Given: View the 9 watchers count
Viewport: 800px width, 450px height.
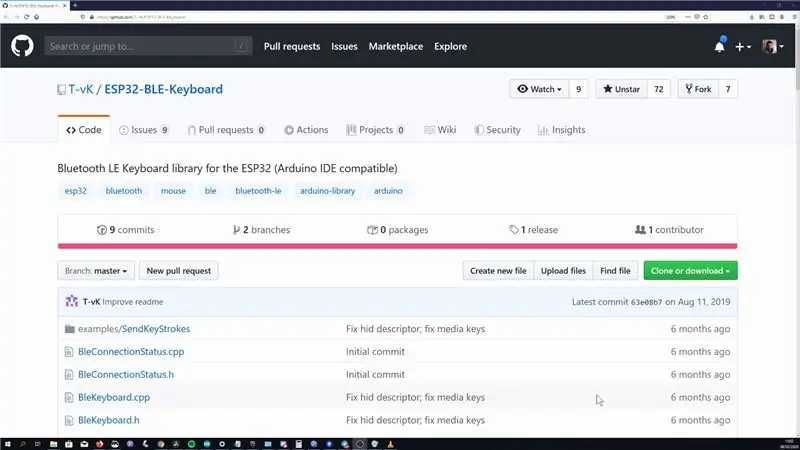Looking at the screenshot, I should coord(578,89).
